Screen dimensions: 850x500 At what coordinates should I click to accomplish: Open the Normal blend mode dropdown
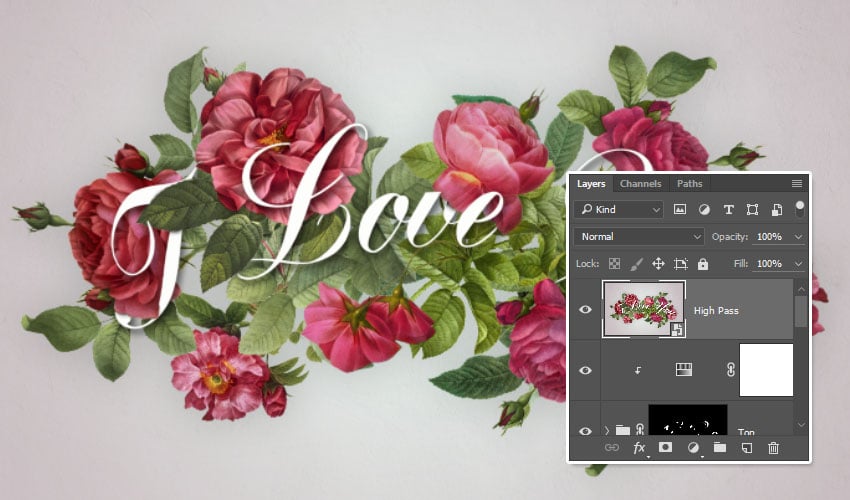(x=639, y=236)
